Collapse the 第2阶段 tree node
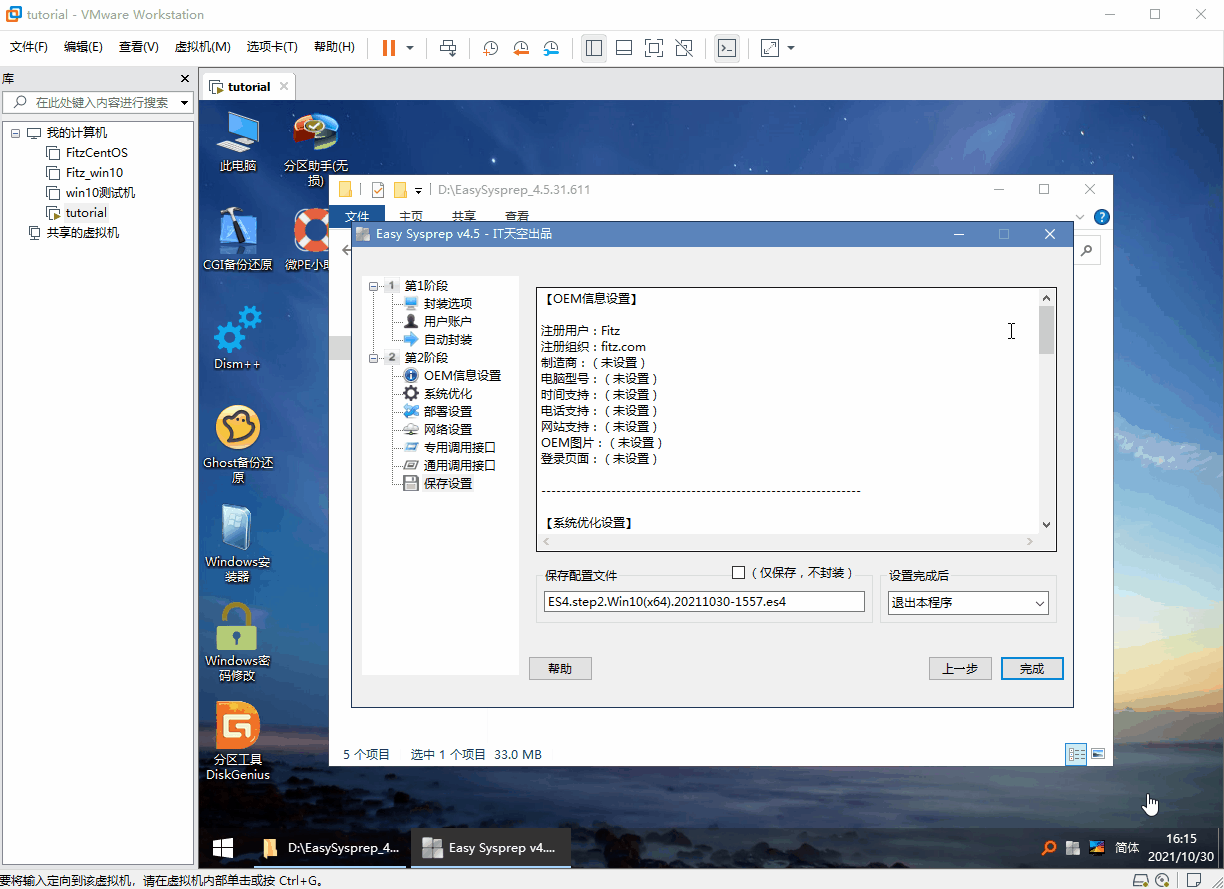The width and height of the screenshot is (1224, 889). click(374, 358)
